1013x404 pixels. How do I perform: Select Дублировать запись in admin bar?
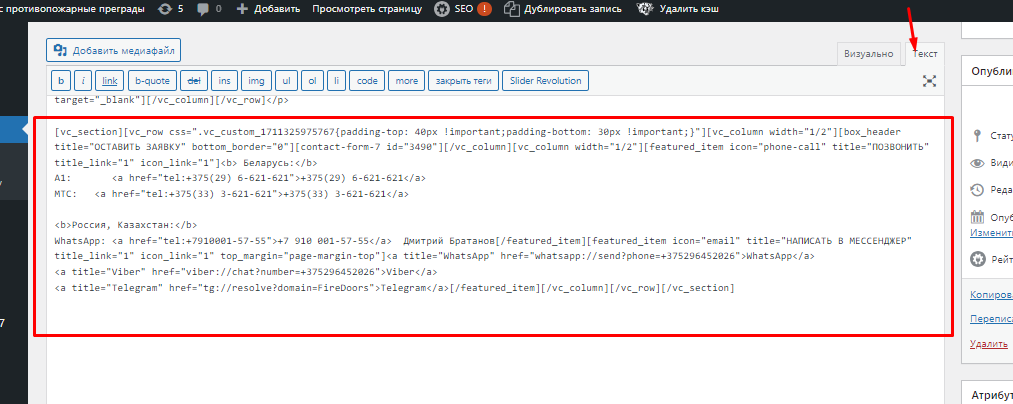573,9
